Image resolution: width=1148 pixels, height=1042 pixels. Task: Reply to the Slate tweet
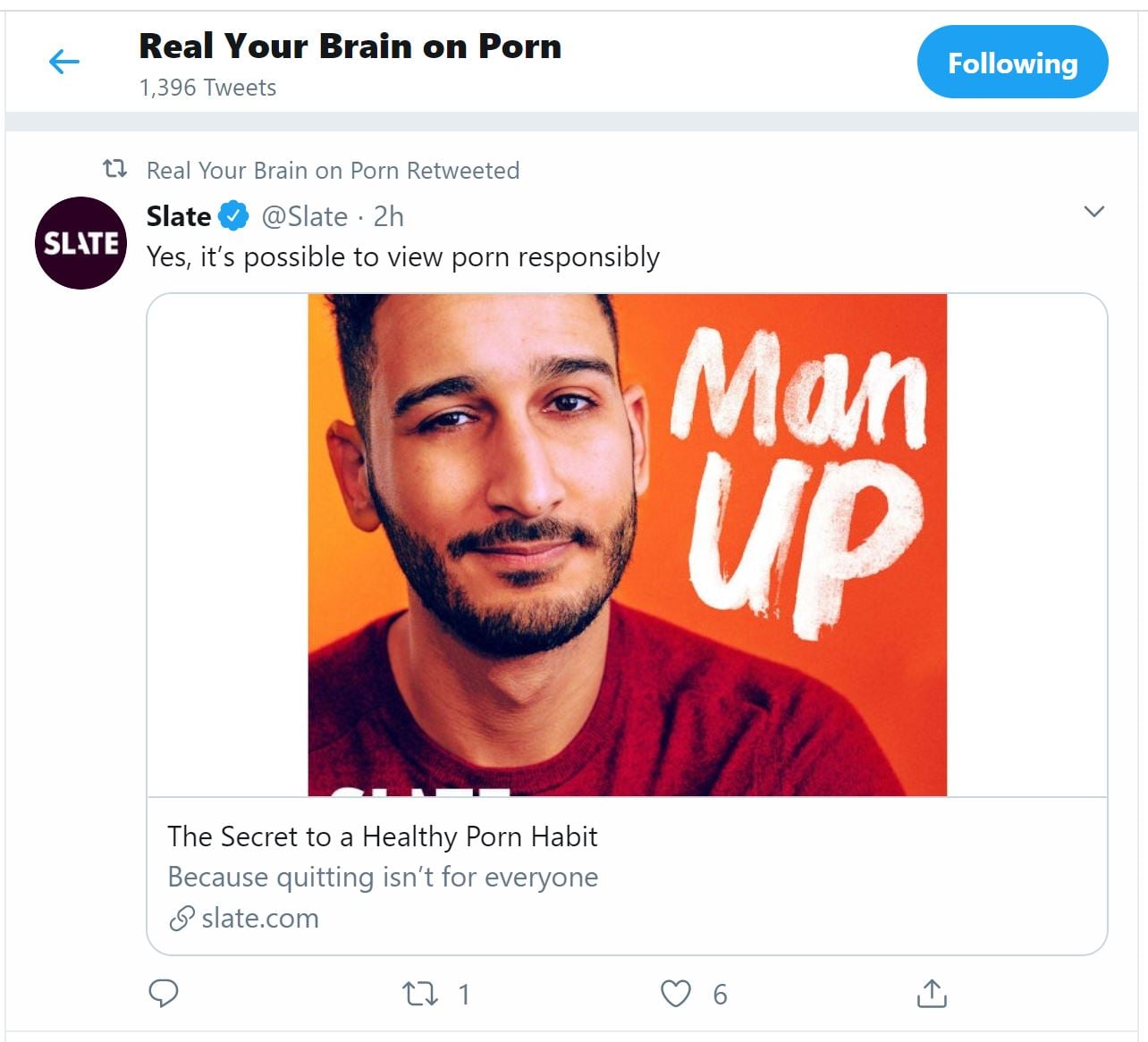164,993
